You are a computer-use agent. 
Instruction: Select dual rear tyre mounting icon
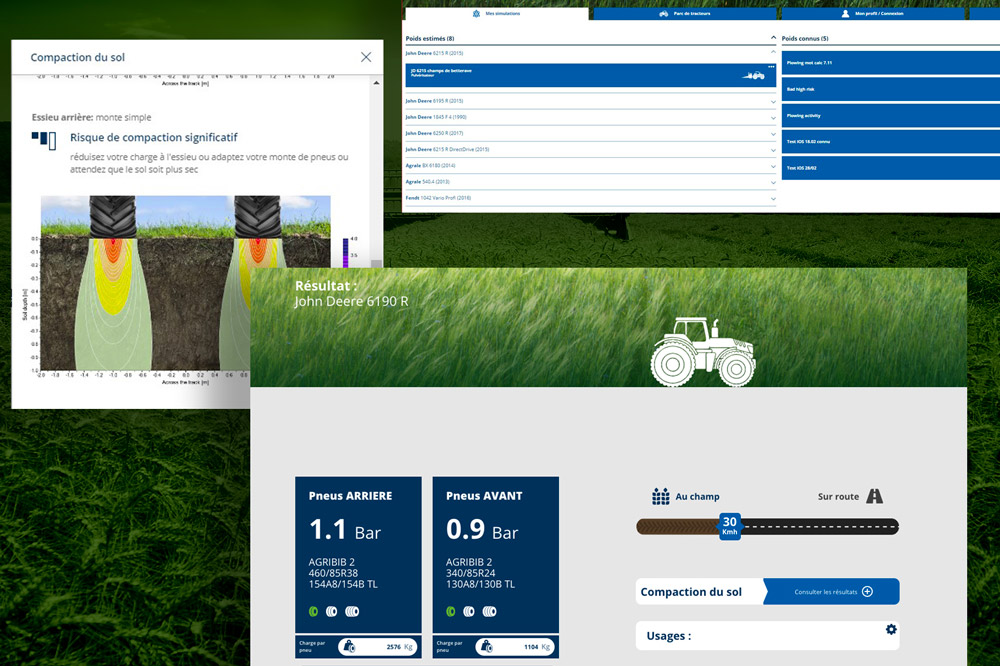pos(332,611)
